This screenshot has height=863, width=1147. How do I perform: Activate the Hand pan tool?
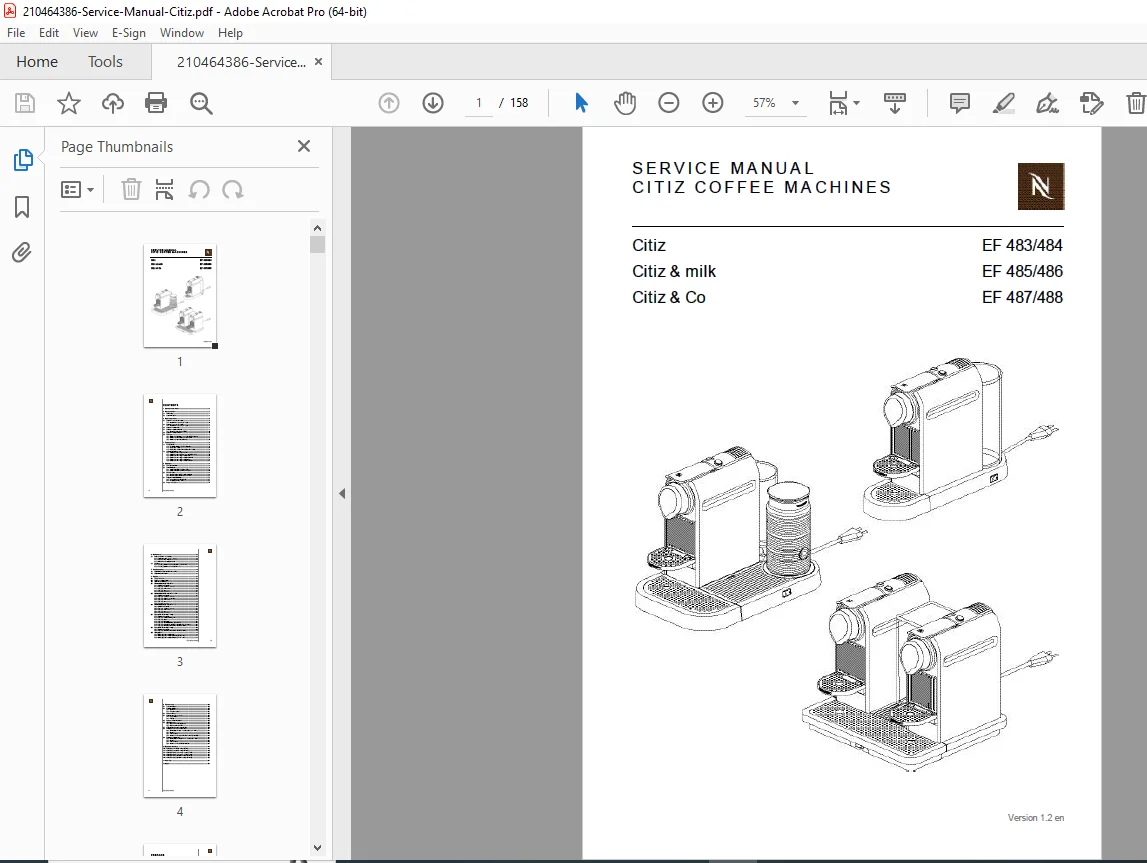(625, 103)
